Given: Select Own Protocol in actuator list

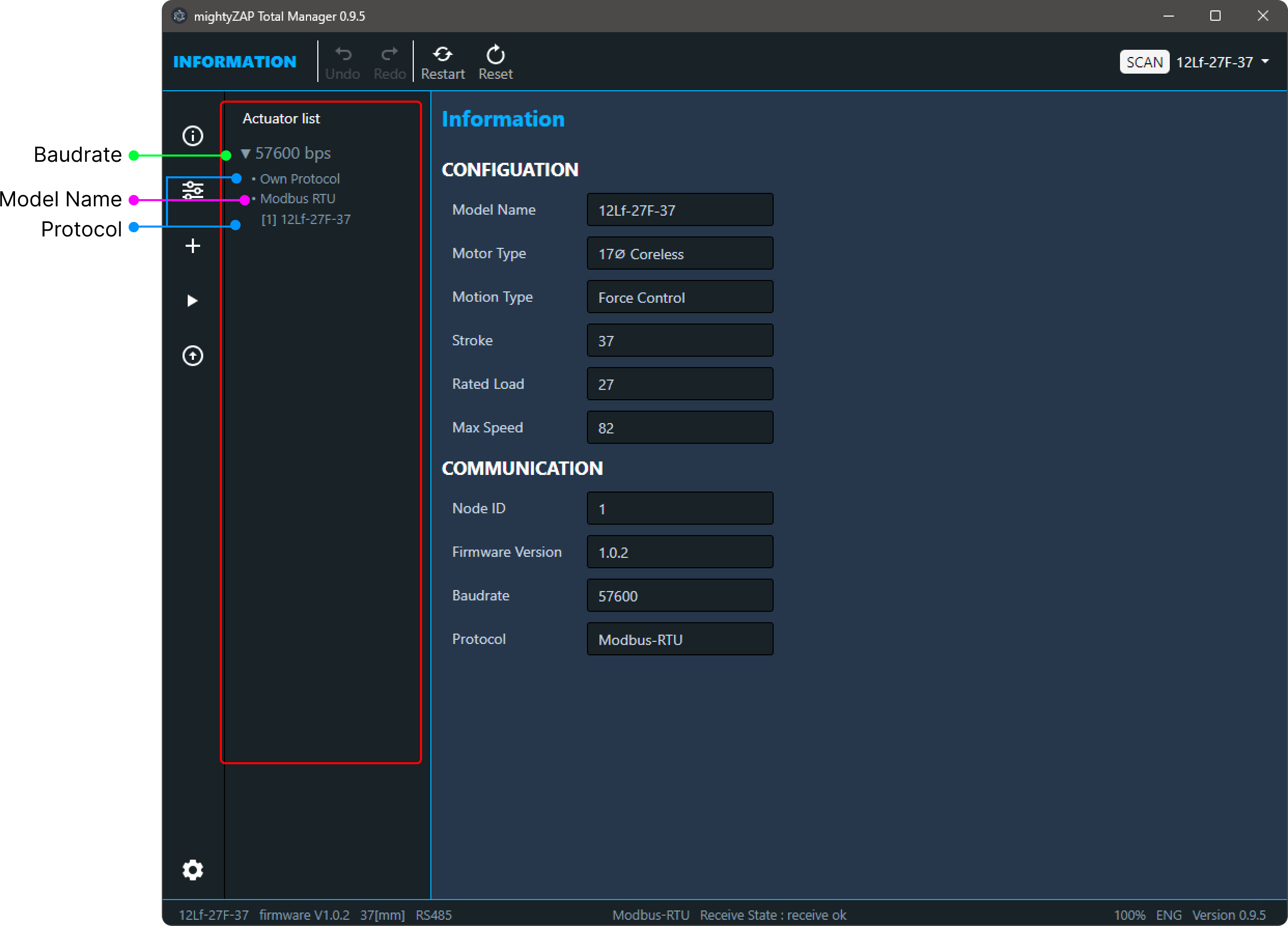Looking at the screenshot, I should [299, 179].
